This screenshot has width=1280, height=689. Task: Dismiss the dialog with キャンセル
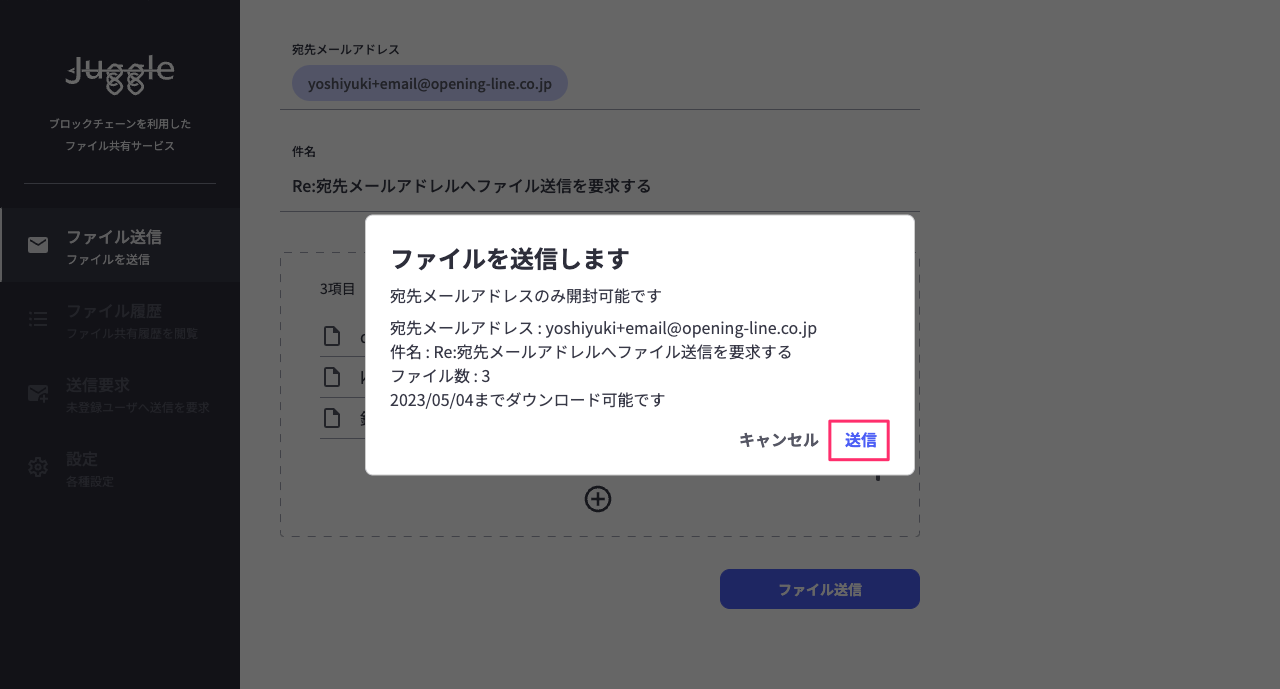[778, 440]
